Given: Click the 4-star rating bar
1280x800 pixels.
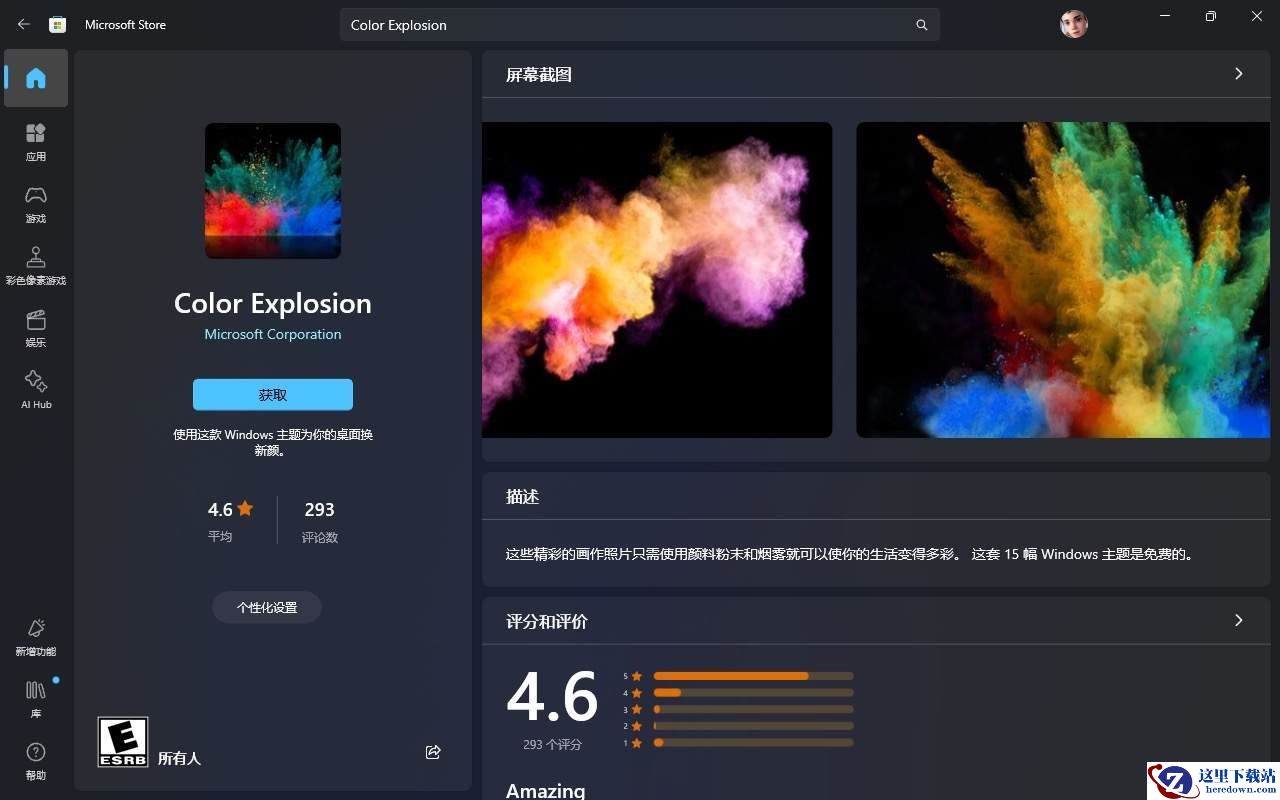Looking at the screenshot, I should [x=753, y=693].
